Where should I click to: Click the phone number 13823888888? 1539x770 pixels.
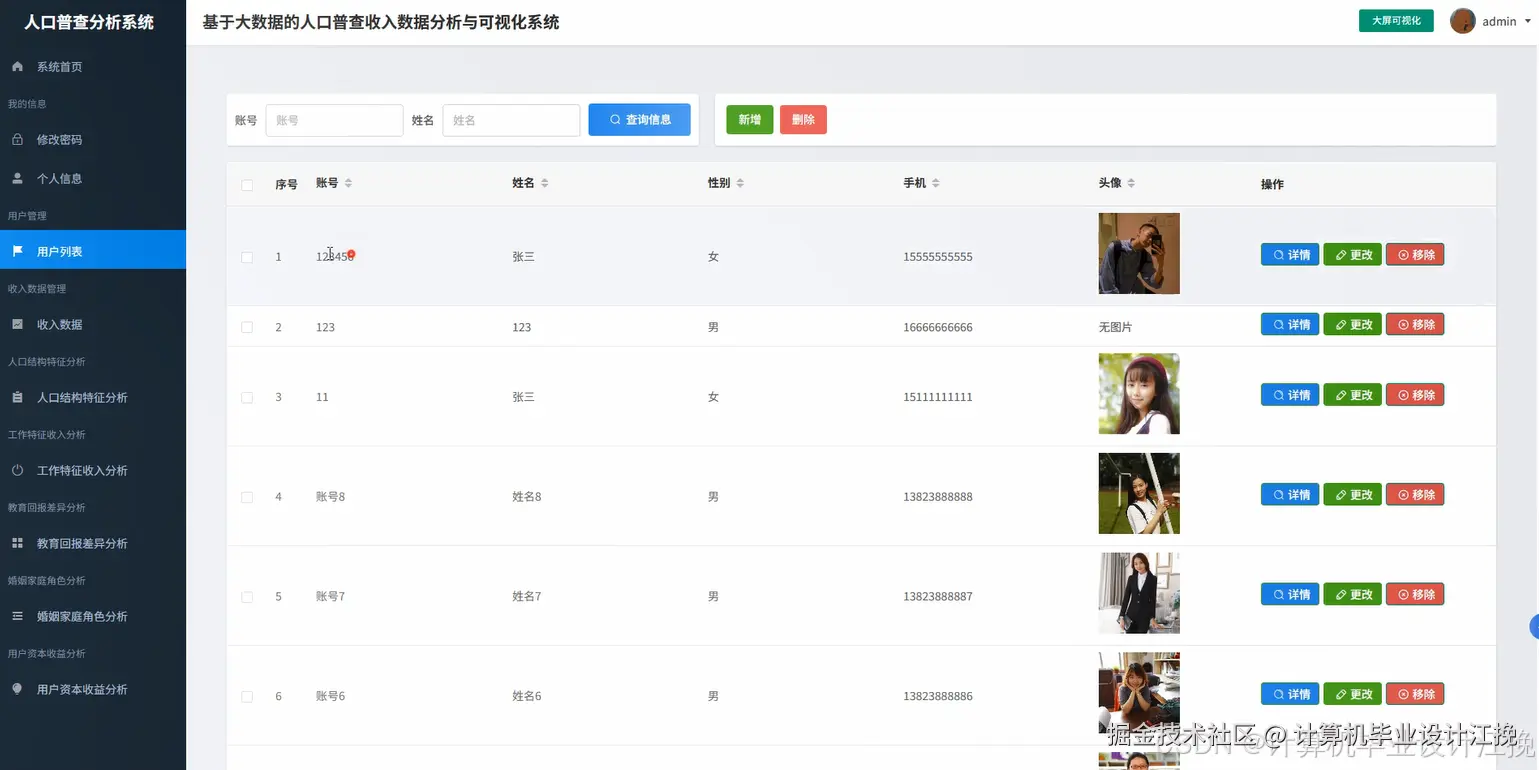tap(938, 497)
